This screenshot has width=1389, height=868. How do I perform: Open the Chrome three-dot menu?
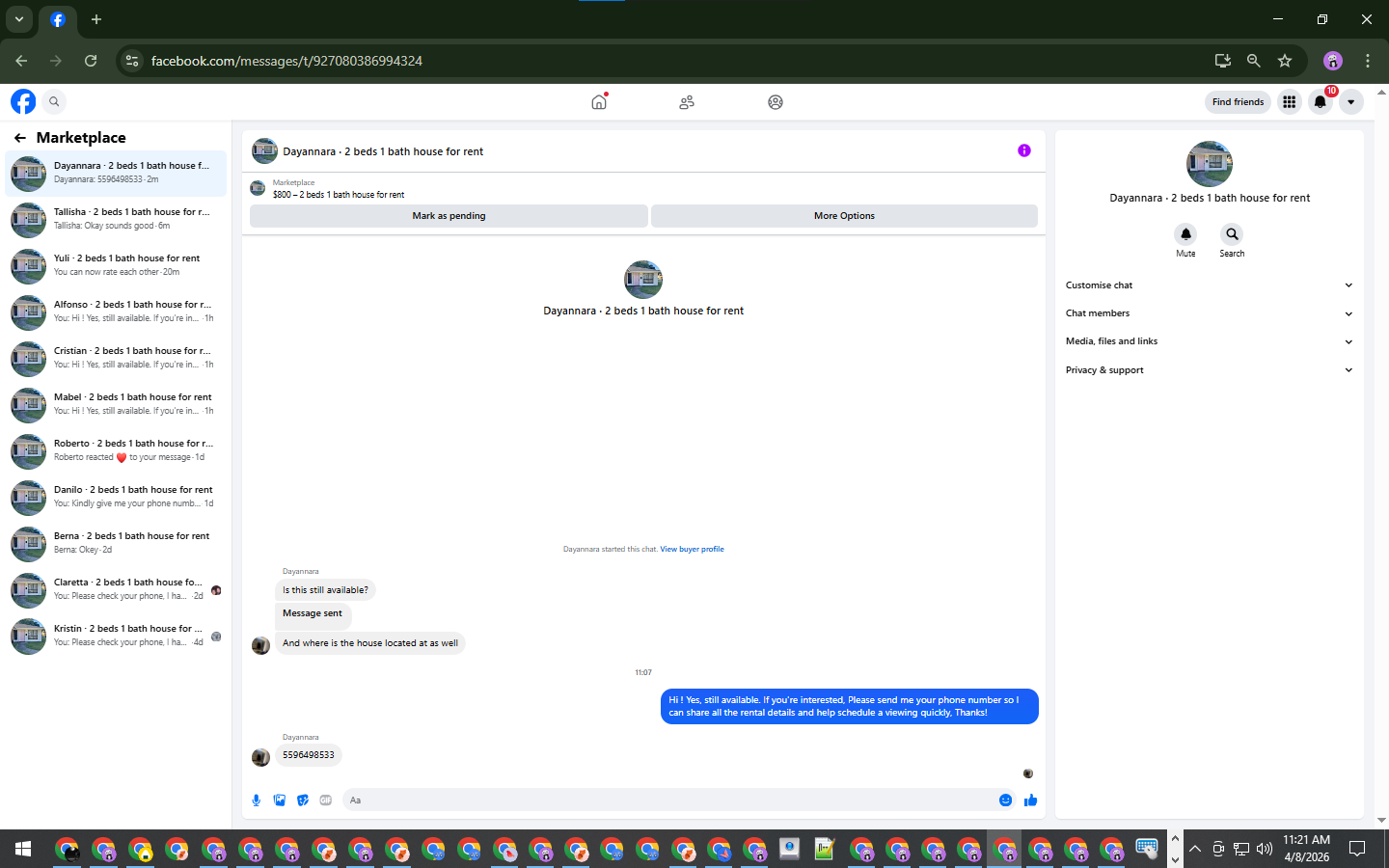1368,61
